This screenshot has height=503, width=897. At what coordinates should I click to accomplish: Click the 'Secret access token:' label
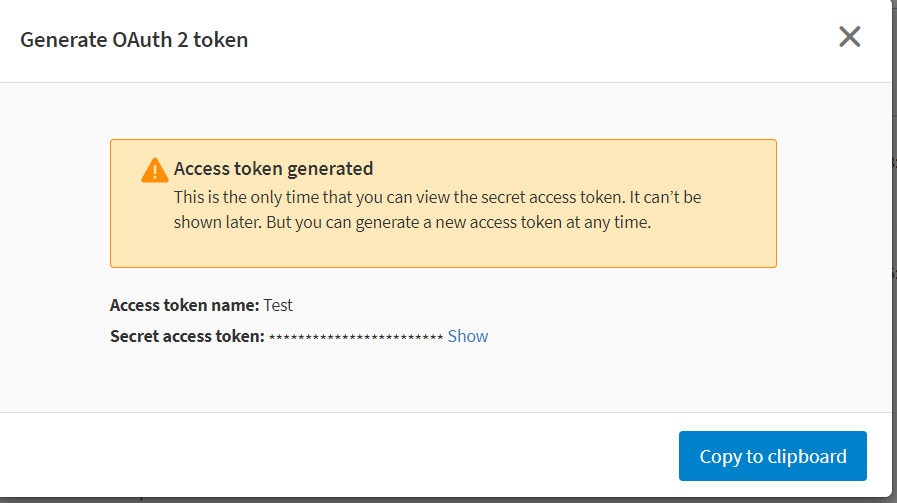pyautogui.click(x=187, y=336)
